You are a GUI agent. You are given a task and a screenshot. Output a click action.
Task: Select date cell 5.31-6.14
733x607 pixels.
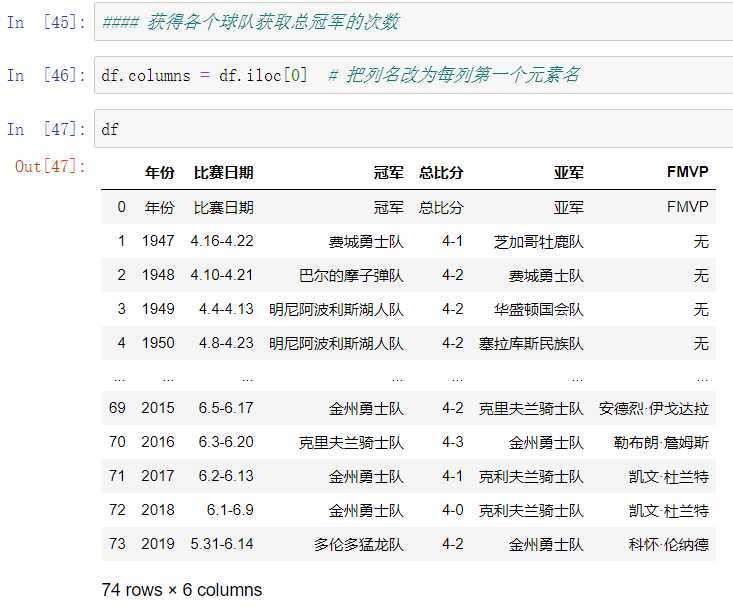click(222, 544)
